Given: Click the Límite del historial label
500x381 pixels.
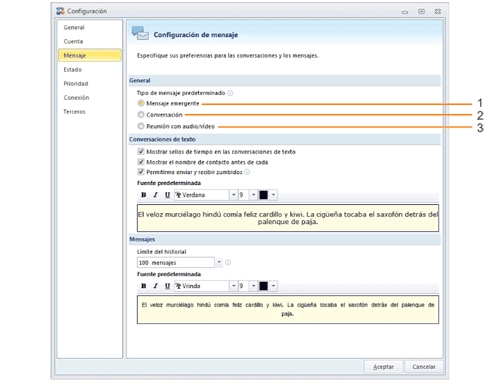Looking at the screenshot, I should tap(161, 252).
